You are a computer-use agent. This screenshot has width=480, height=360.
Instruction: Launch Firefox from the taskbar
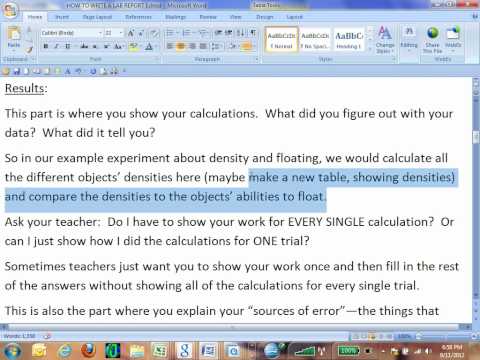[88, 351]
